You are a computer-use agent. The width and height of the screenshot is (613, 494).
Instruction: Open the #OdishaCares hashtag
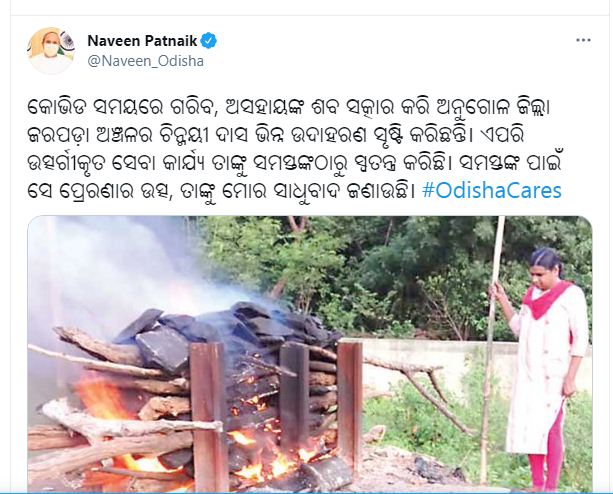492,191
